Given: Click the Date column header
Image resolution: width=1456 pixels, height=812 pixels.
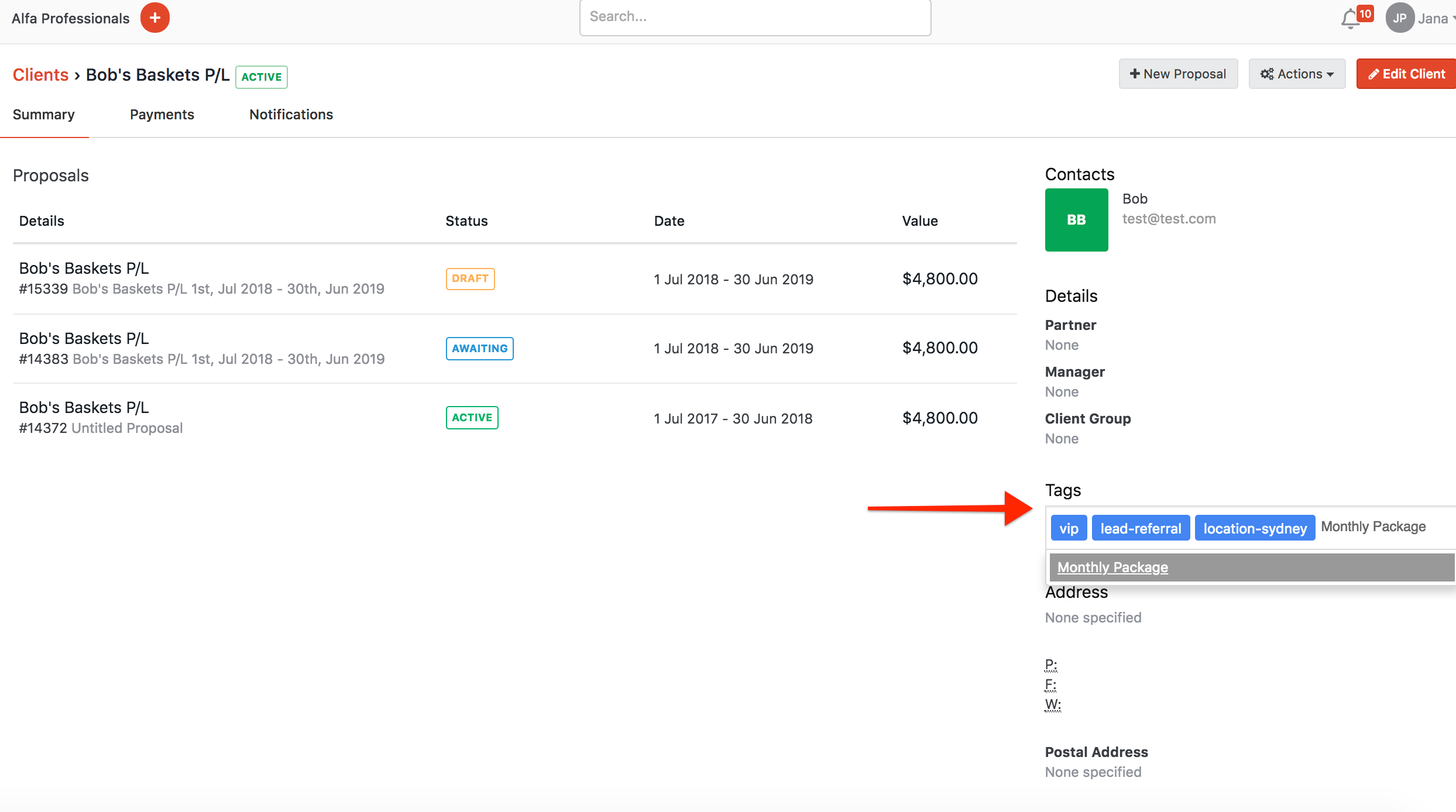Looking at the screenshot, I should pyautogui.click(x=669, y=221).
